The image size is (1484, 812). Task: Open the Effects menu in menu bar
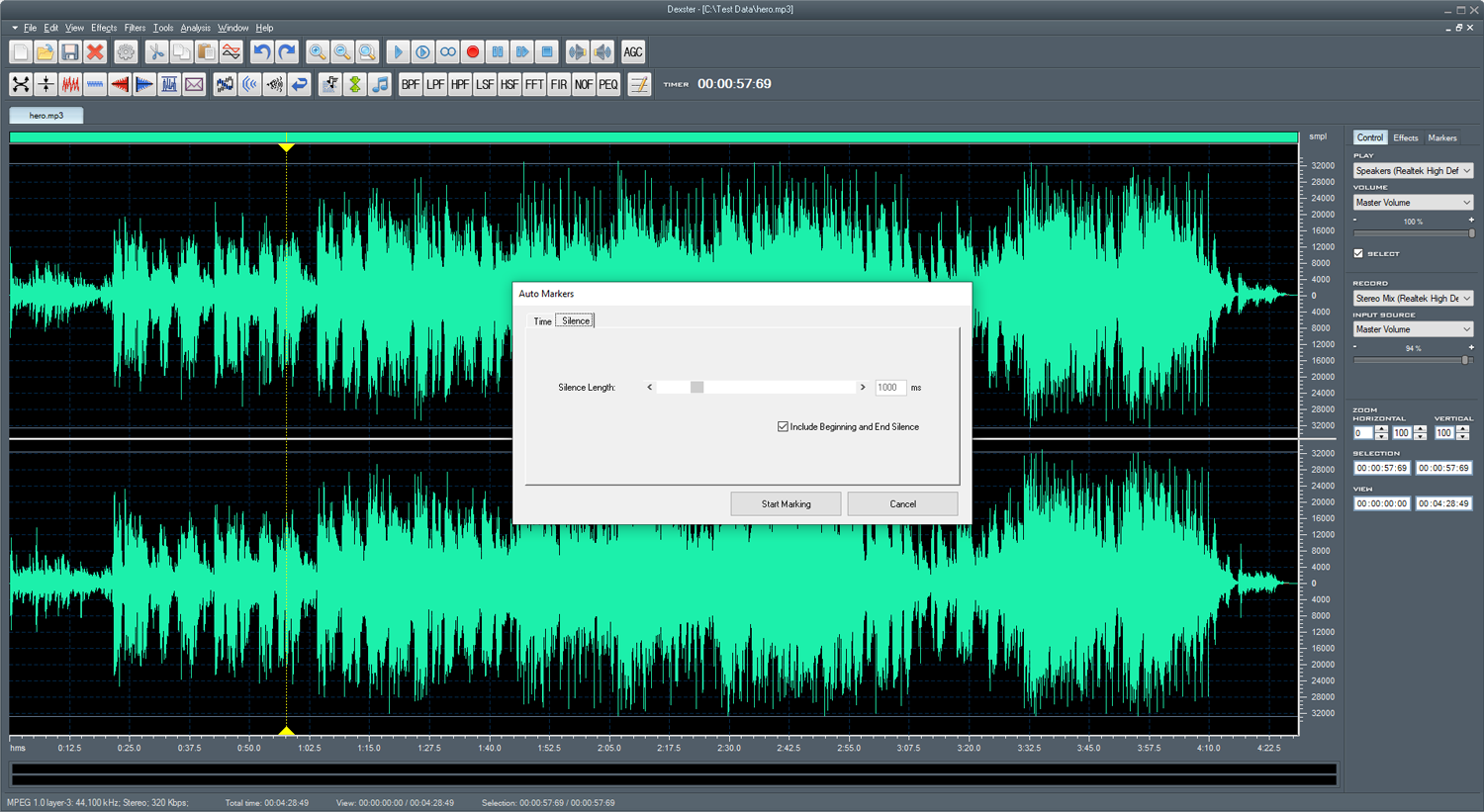coord(104,28)
